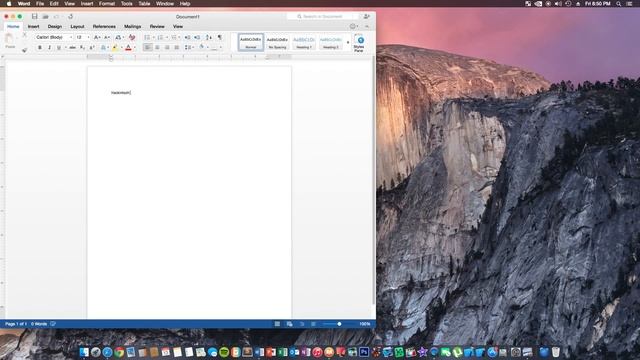Viewport: 640px width, 360px height.
Task: Switch to Web Layout view icon
Action: pos(289,324)
